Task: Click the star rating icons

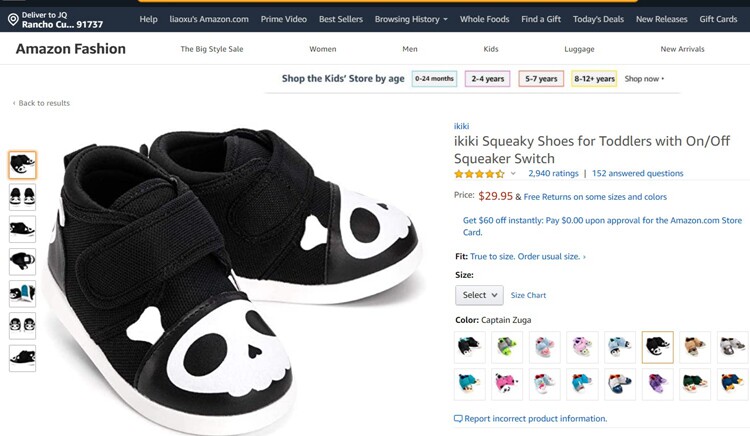Action: (478, 173)
